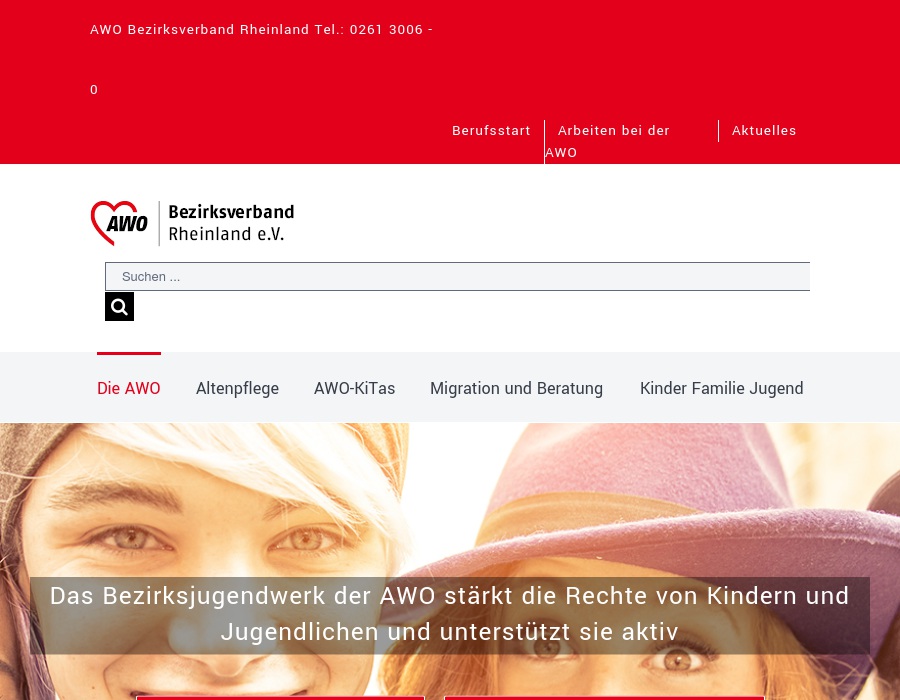Click the magnifying glass search icon
Image resolution: width=900 pixels, height=700 pixels.
click(x=119, y=306)
